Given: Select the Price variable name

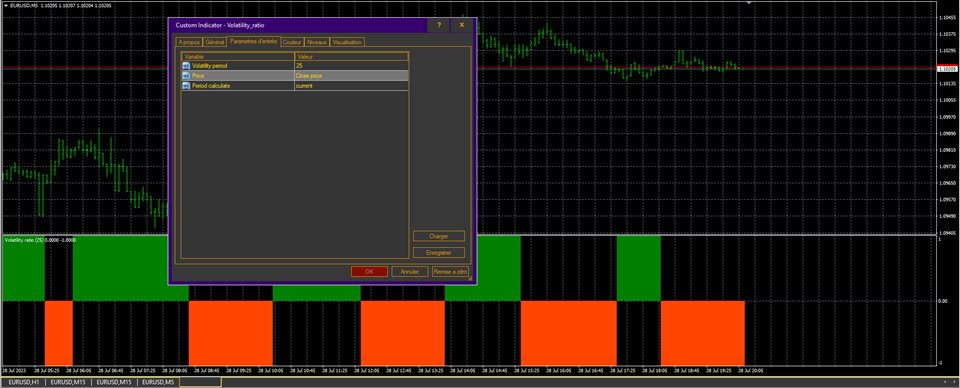Looking at the screenshot, I should [x=198, y=76].
